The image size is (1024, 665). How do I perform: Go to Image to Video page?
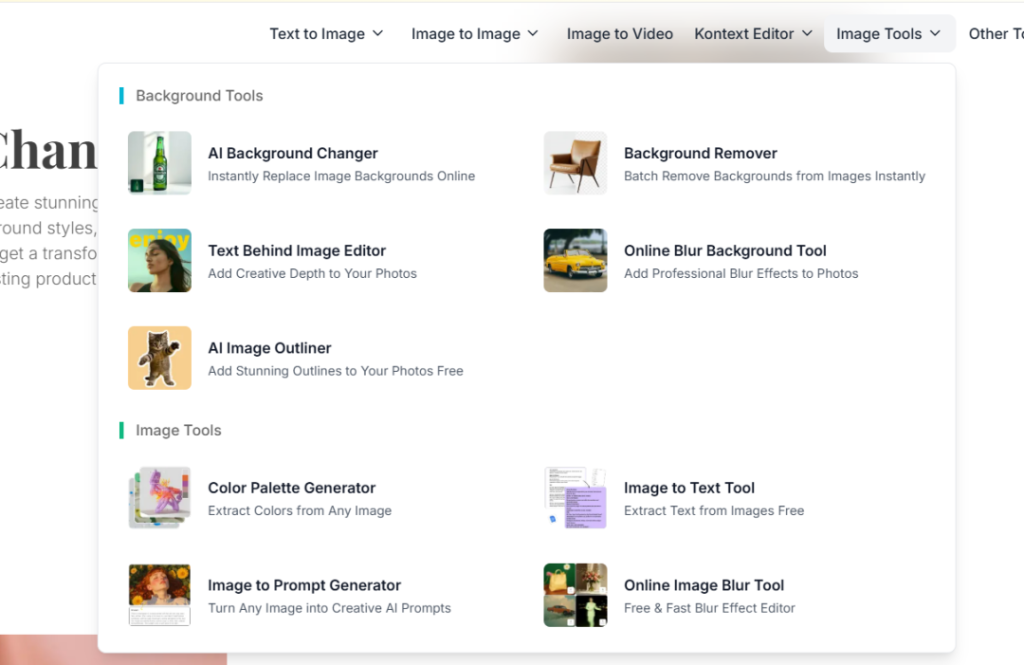tap(620, 33)
